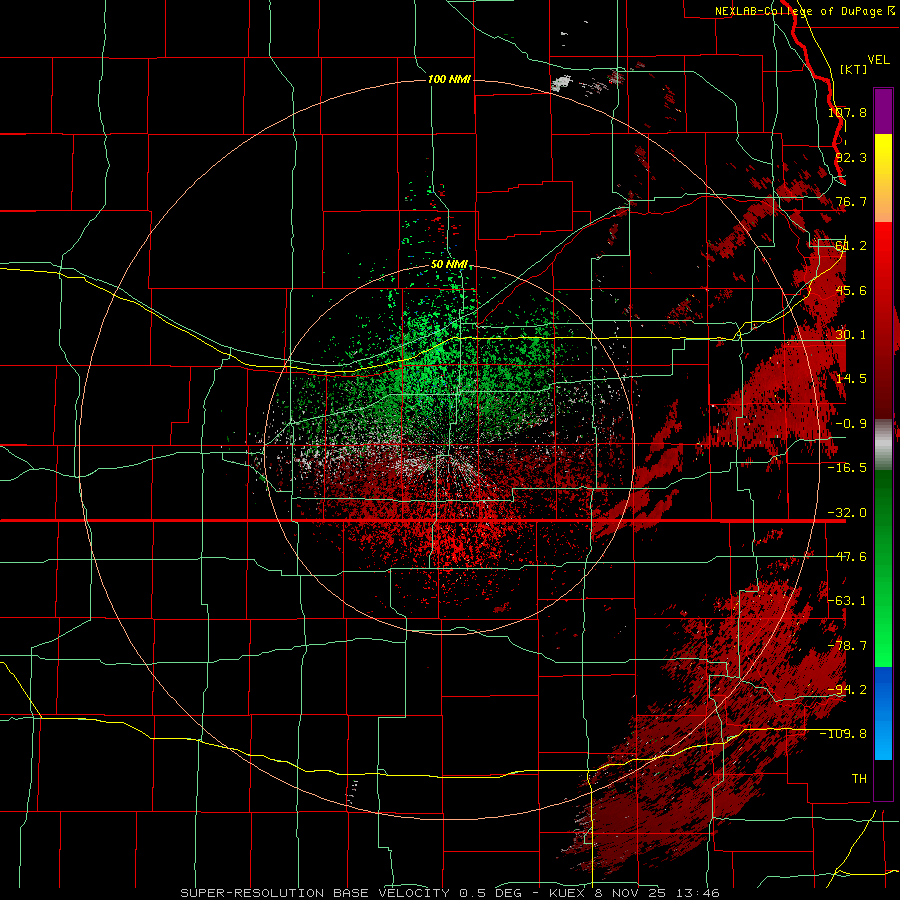Select the 61.2 legend value
The image size is (900, 900).
coord(851,246)
